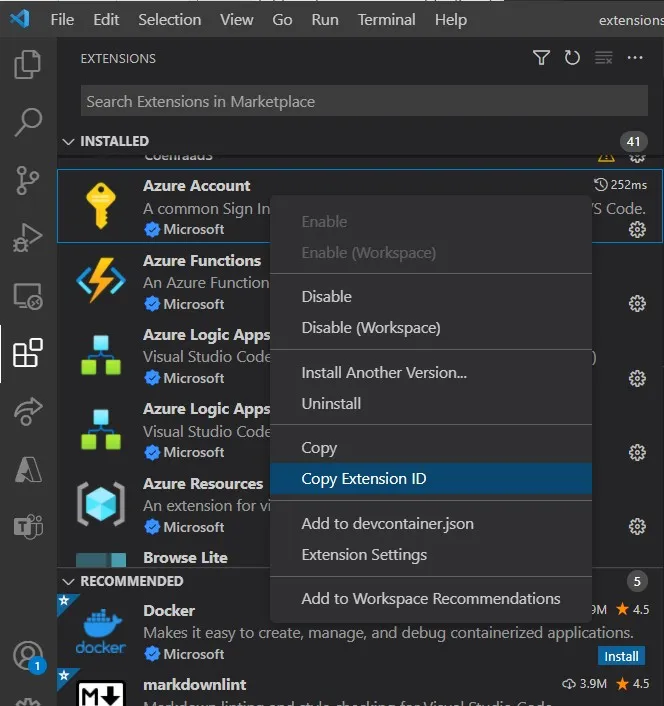Click the Azure Account key icon
Screen dimensions: 664x706
coord(101,206)
